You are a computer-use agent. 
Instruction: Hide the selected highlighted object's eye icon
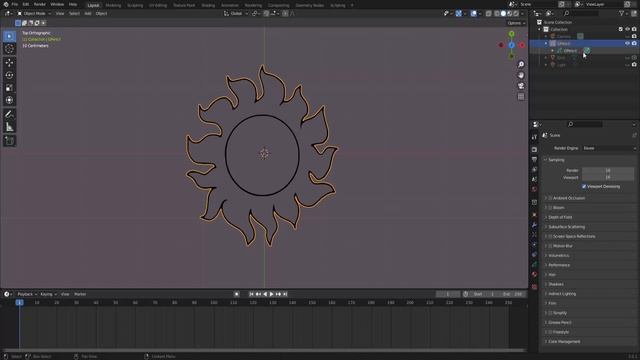point(627,43)
